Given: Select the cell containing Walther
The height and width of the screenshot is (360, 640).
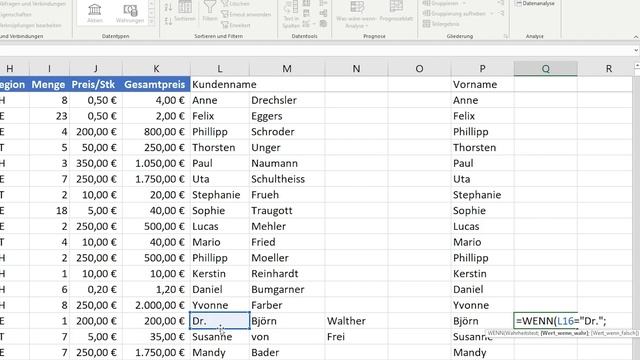Looking at the screenshot, I should [356, 321].
